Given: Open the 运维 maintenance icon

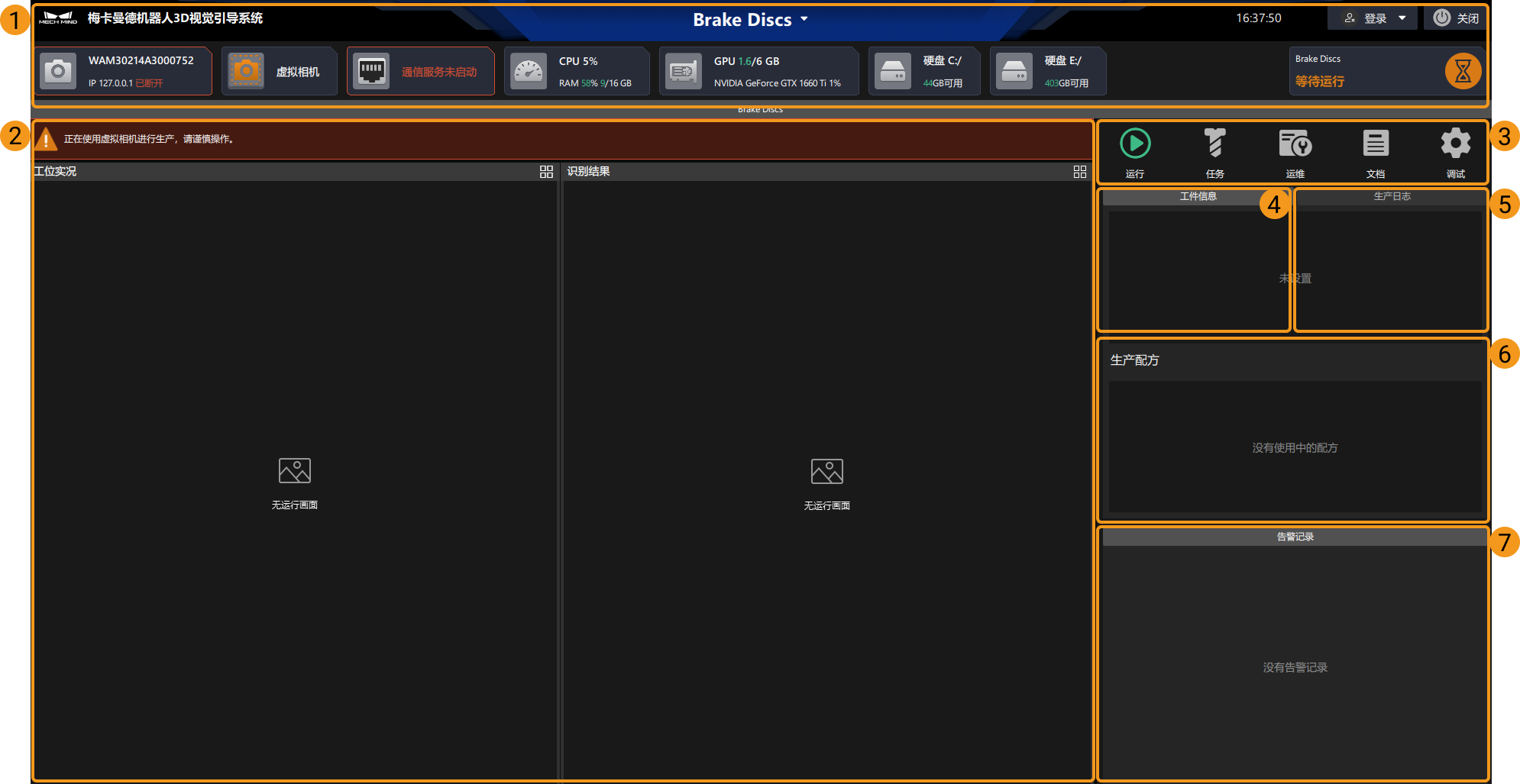Looking at the screenshot, I should click(1295, 143).
